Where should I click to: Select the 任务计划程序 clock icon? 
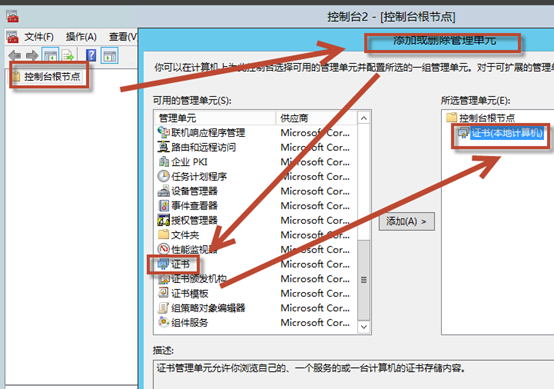pos(163,176)
